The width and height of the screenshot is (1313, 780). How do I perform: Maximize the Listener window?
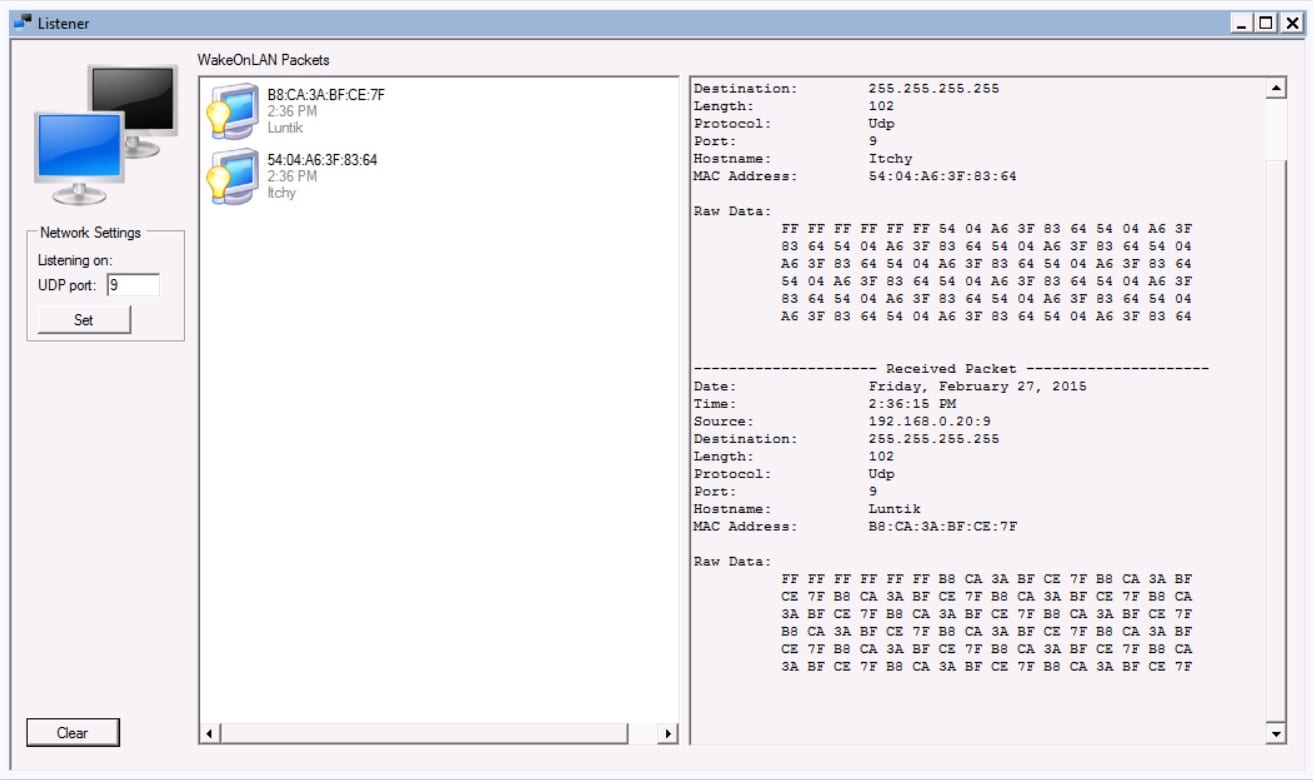(1267, 23)
